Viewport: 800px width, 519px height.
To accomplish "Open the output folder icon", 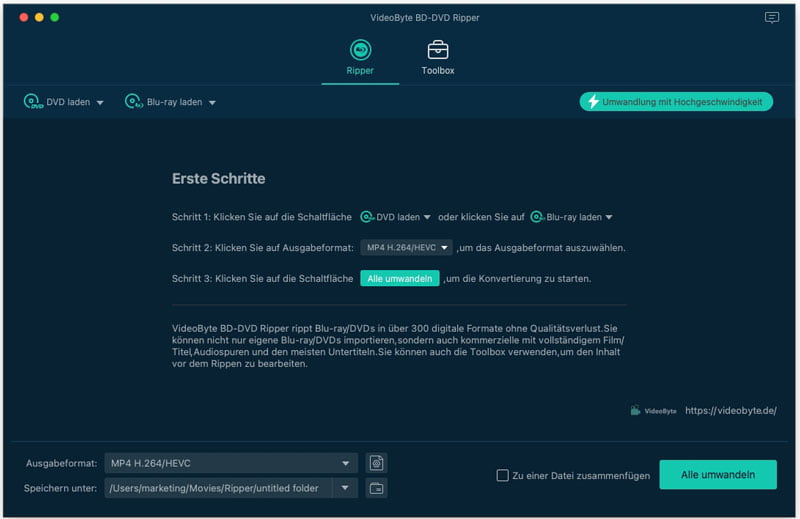I will (377, 488).
